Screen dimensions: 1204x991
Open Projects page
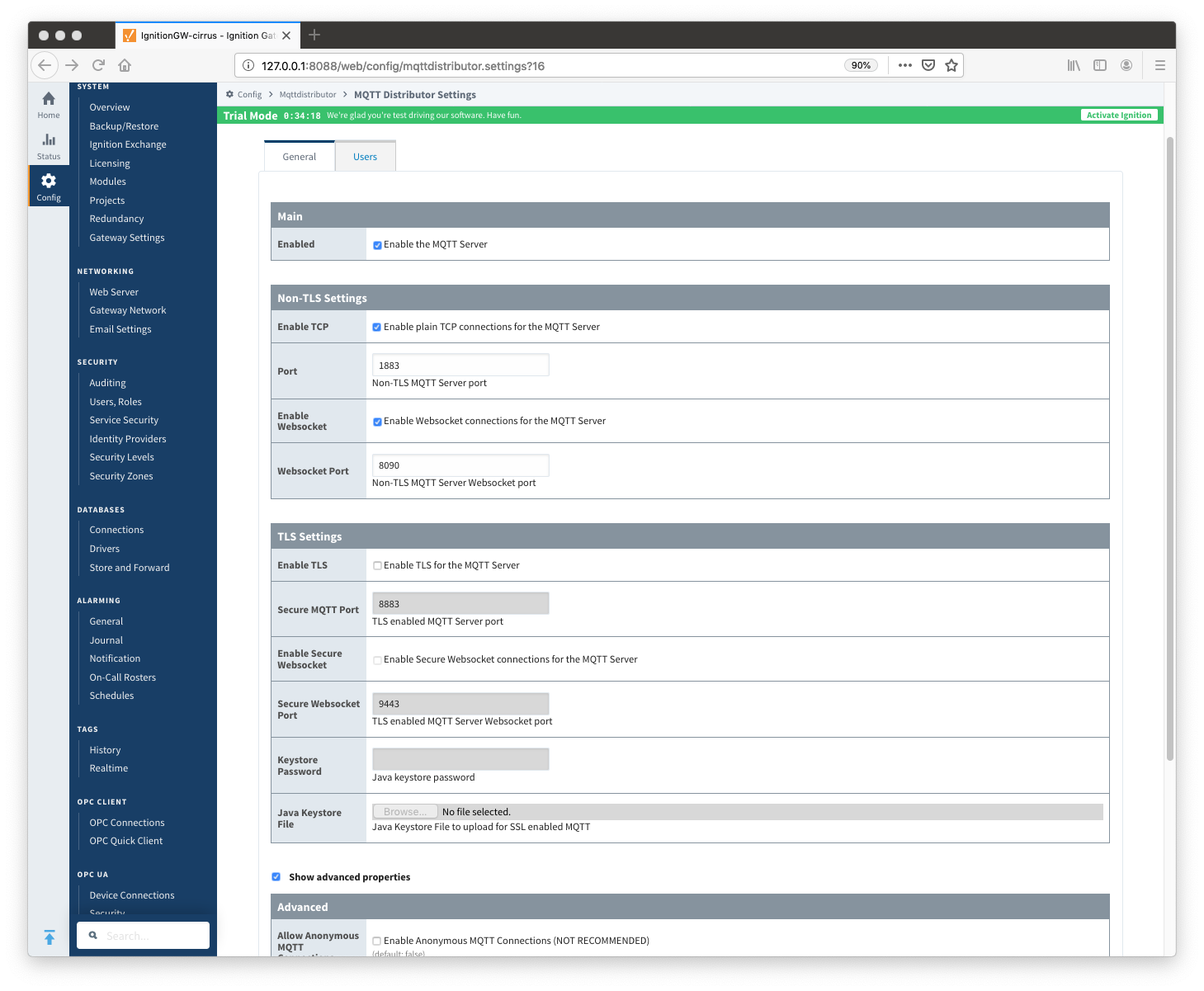click(107, 201)
